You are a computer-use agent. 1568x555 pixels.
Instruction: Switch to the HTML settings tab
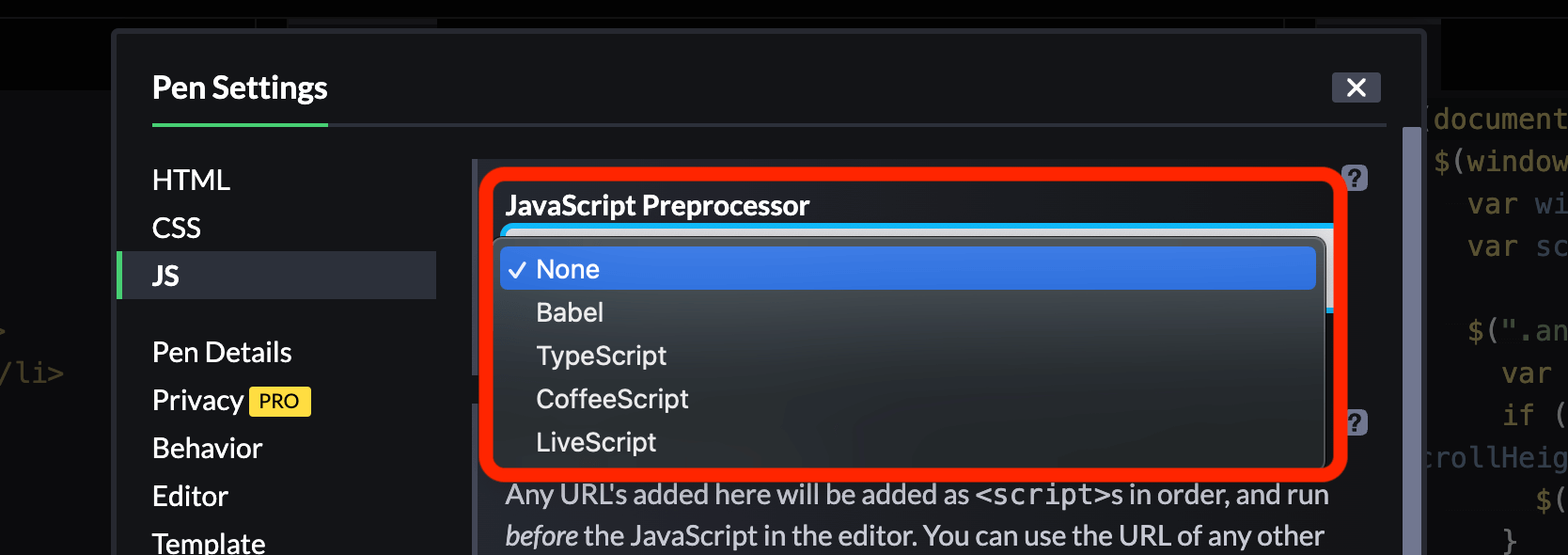pos(191,179)
